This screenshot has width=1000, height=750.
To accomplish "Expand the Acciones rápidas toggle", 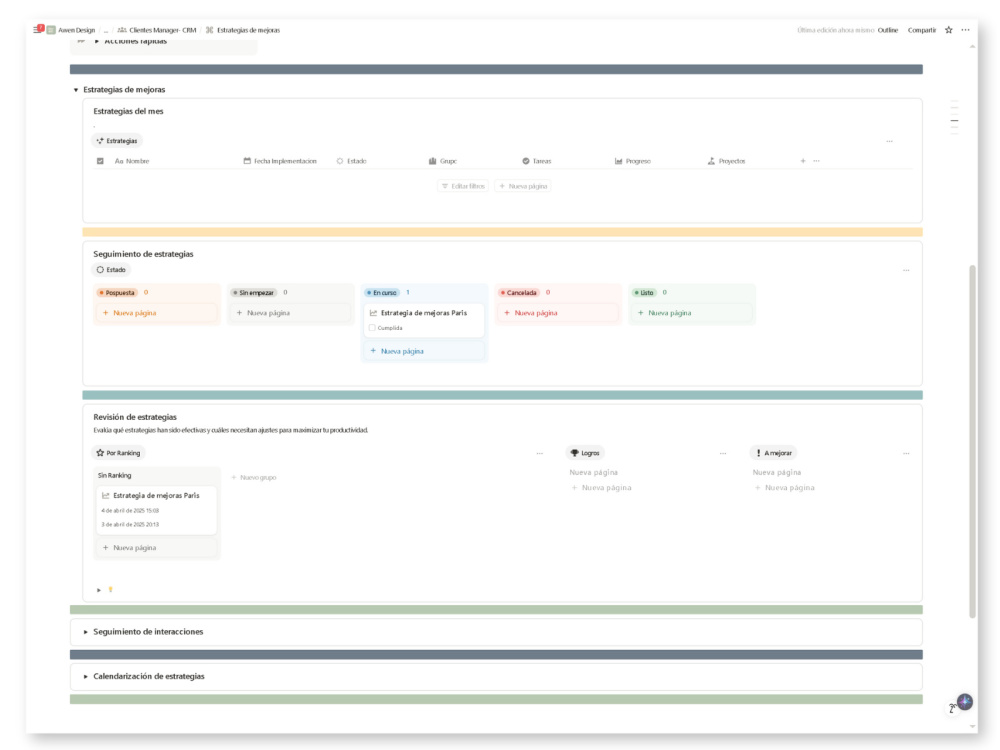I will 97,41.
